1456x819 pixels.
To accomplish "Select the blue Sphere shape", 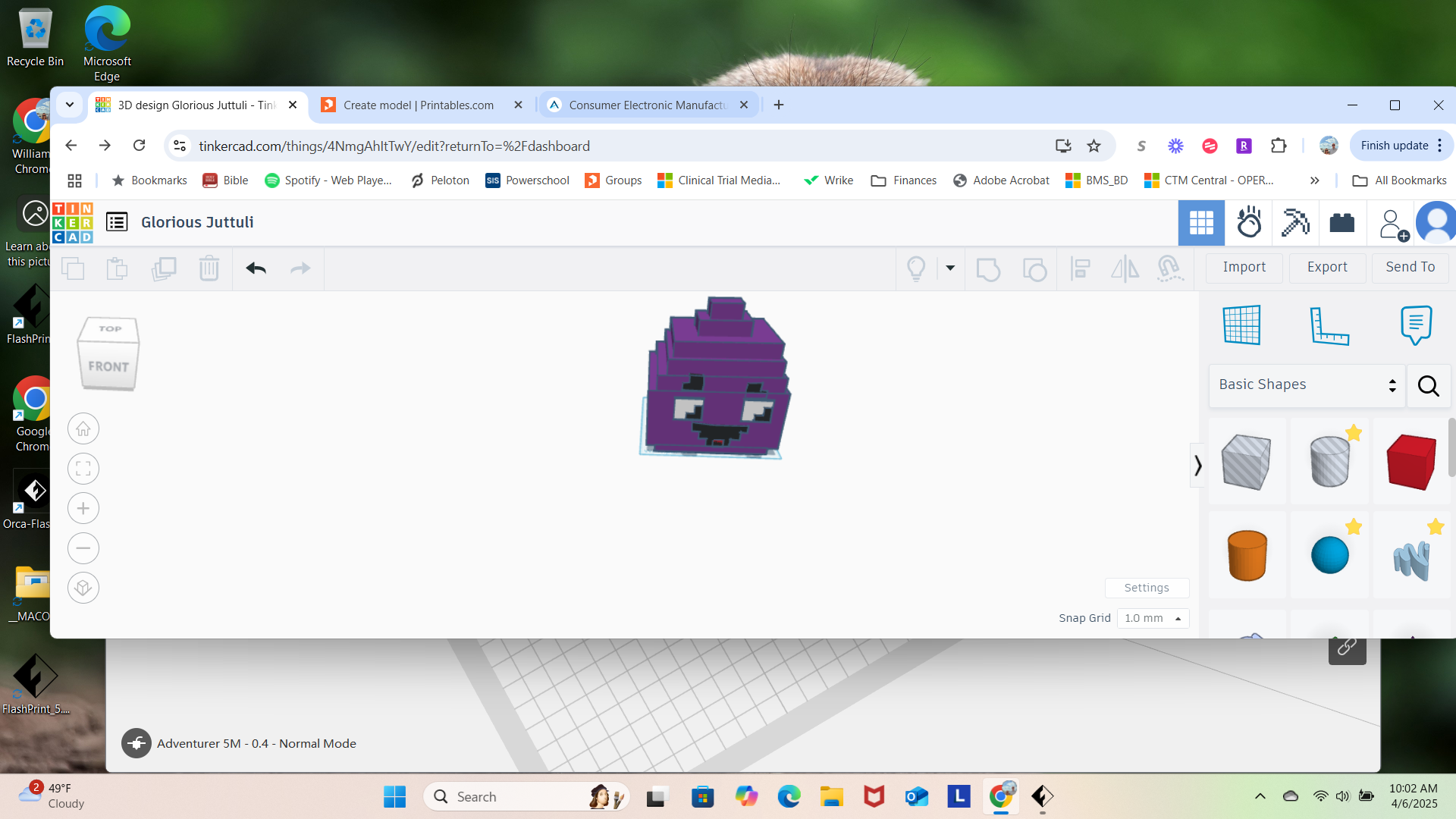I will pyautogui.click(x=1330, y=555).
